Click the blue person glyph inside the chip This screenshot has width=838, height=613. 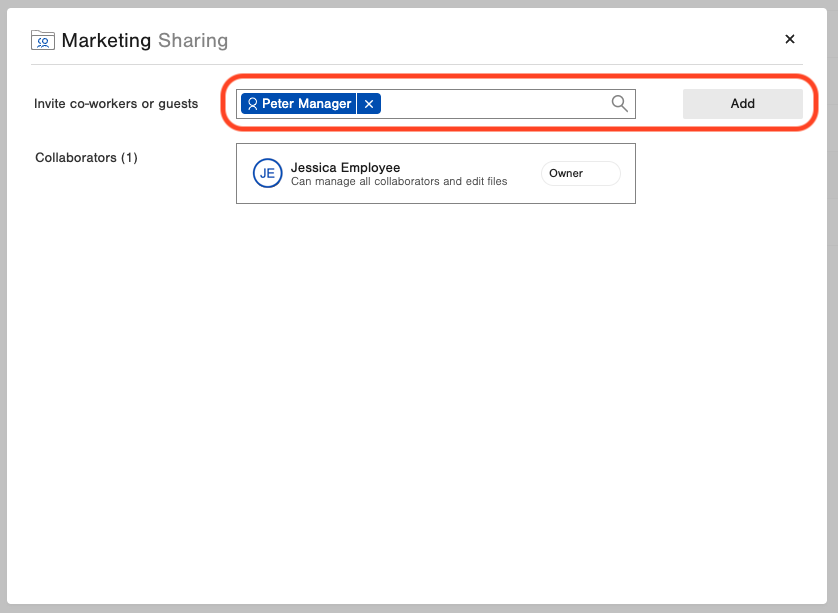click(x=253, y=103)
